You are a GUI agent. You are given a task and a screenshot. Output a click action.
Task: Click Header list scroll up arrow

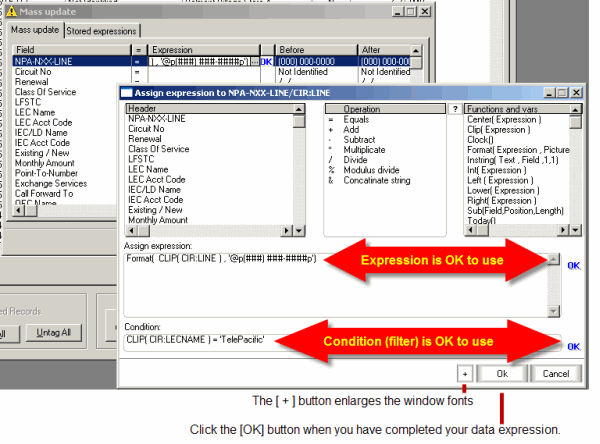tap(299, 109)
